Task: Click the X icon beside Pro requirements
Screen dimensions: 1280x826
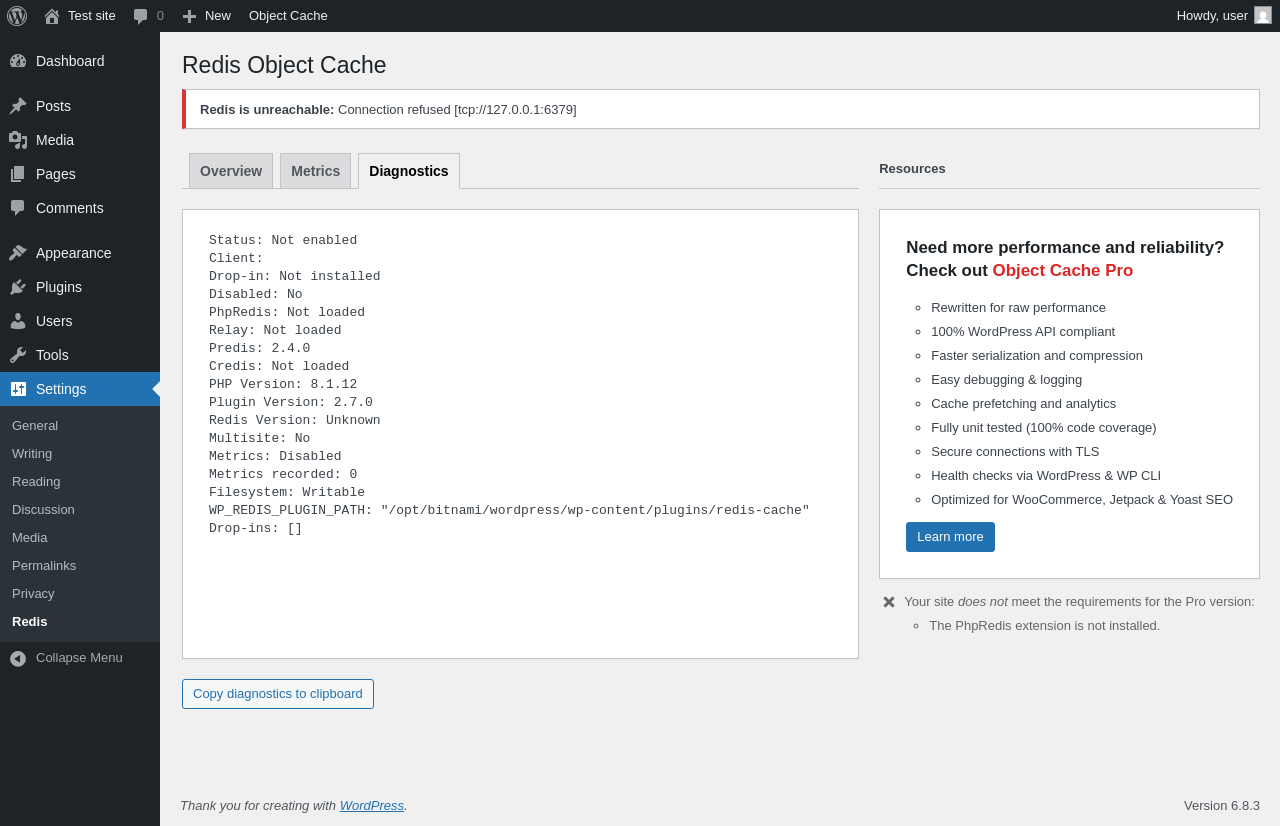Action: pyautogui.click(x=889, y=602)
